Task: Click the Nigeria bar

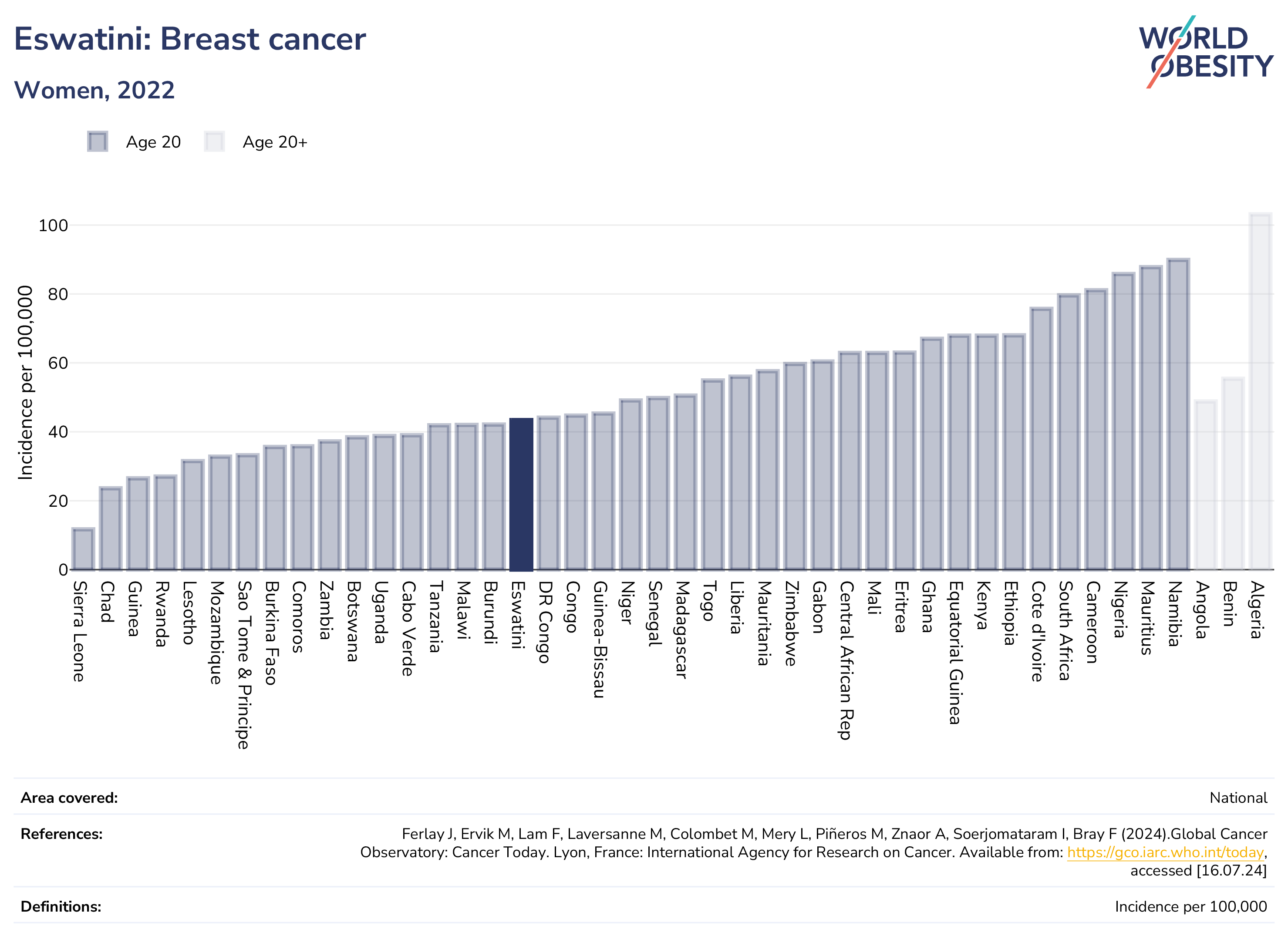Action: coord(1124,421)
